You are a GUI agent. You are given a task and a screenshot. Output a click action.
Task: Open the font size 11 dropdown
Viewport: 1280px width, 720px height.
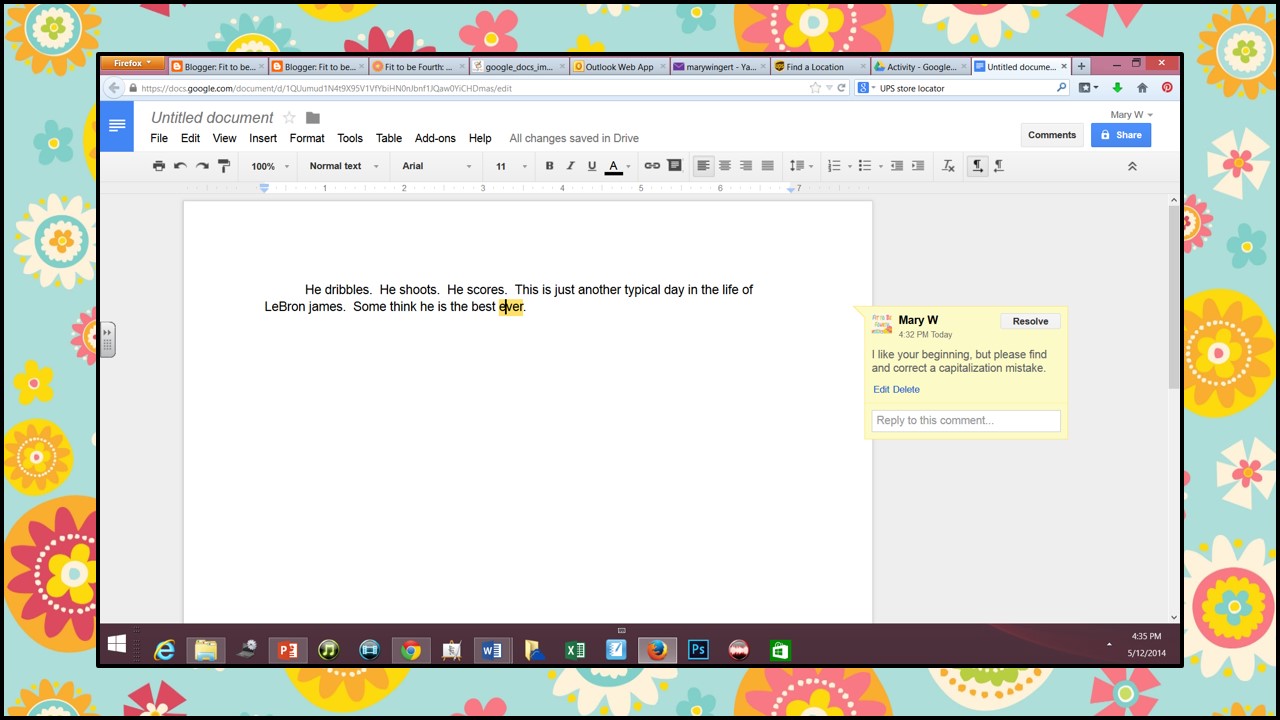click(510, 166)
